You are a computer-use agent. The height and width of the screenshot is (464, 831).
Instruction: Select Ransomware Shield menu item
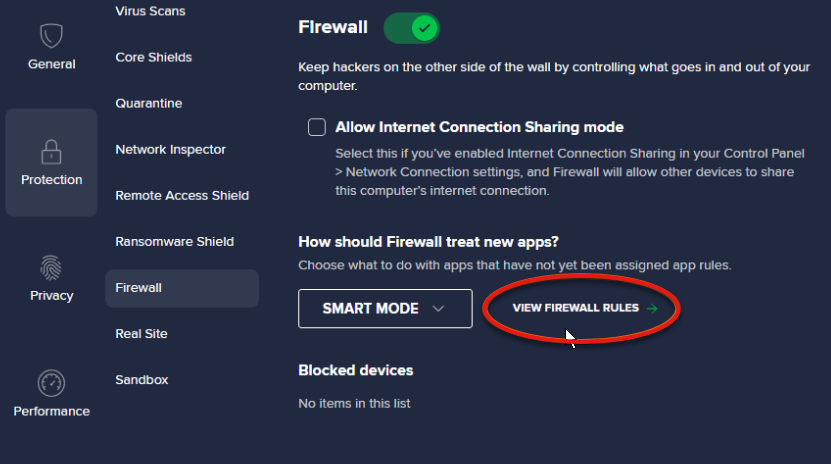(x=174, y=241)
